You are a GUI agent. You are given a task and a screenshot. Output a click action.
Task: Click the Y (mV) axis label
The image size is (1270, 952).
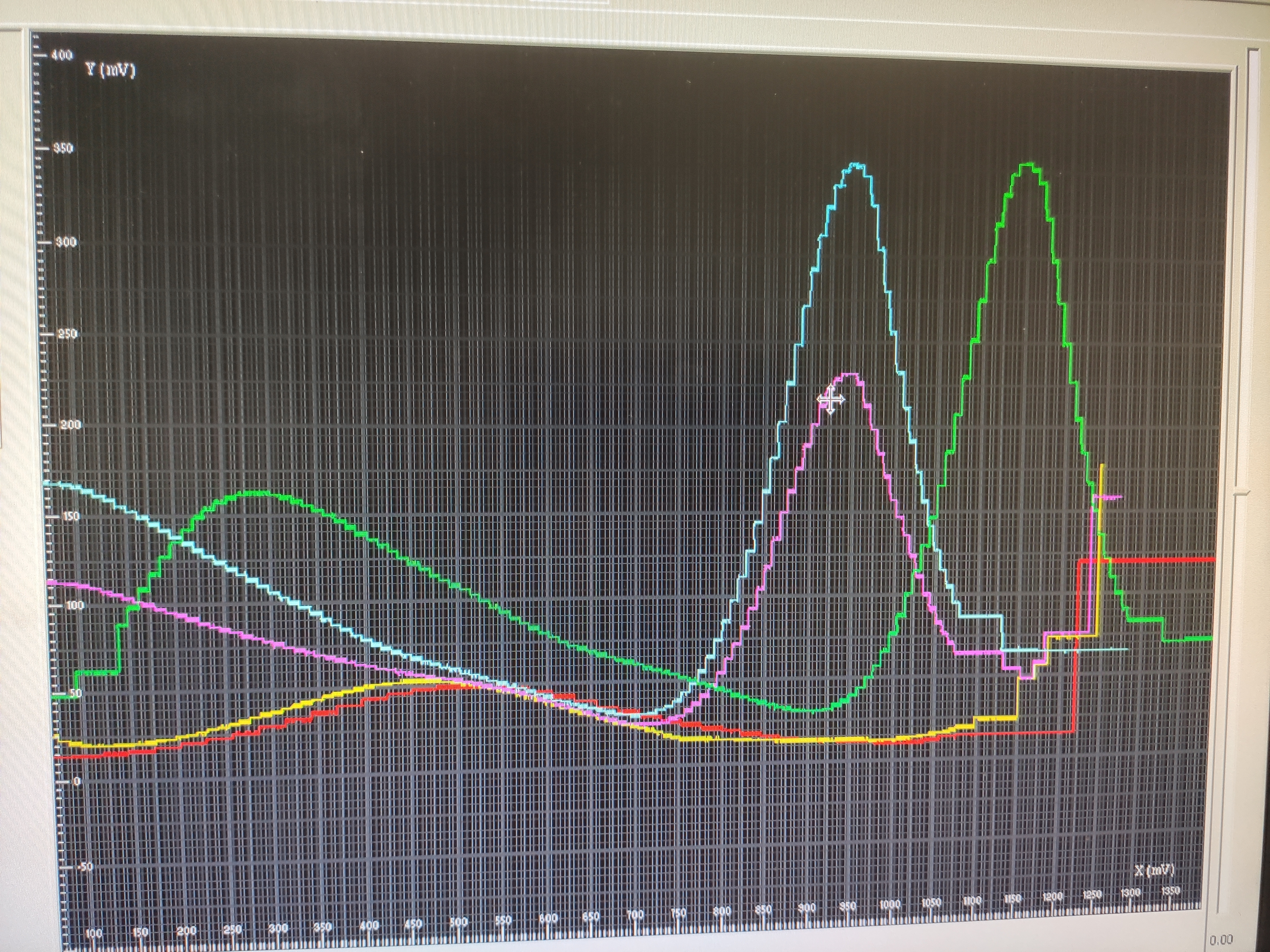click(x=110, y=69)
